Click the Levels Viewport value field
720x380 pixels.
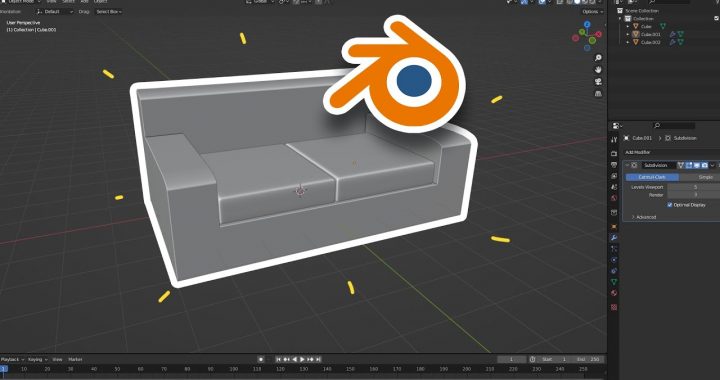693,187
